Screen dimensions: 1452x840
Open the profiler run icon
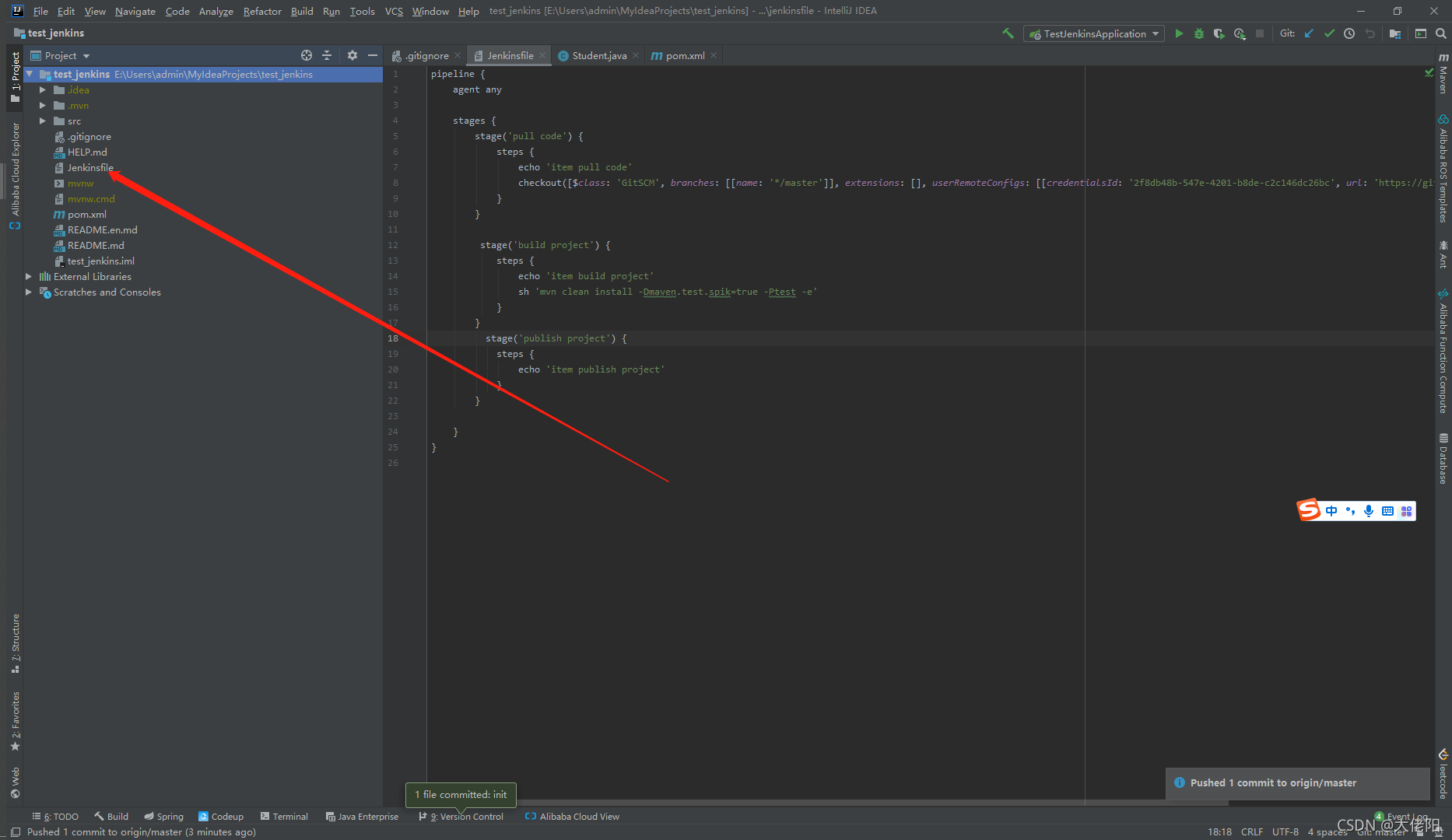coord(1240,33)
